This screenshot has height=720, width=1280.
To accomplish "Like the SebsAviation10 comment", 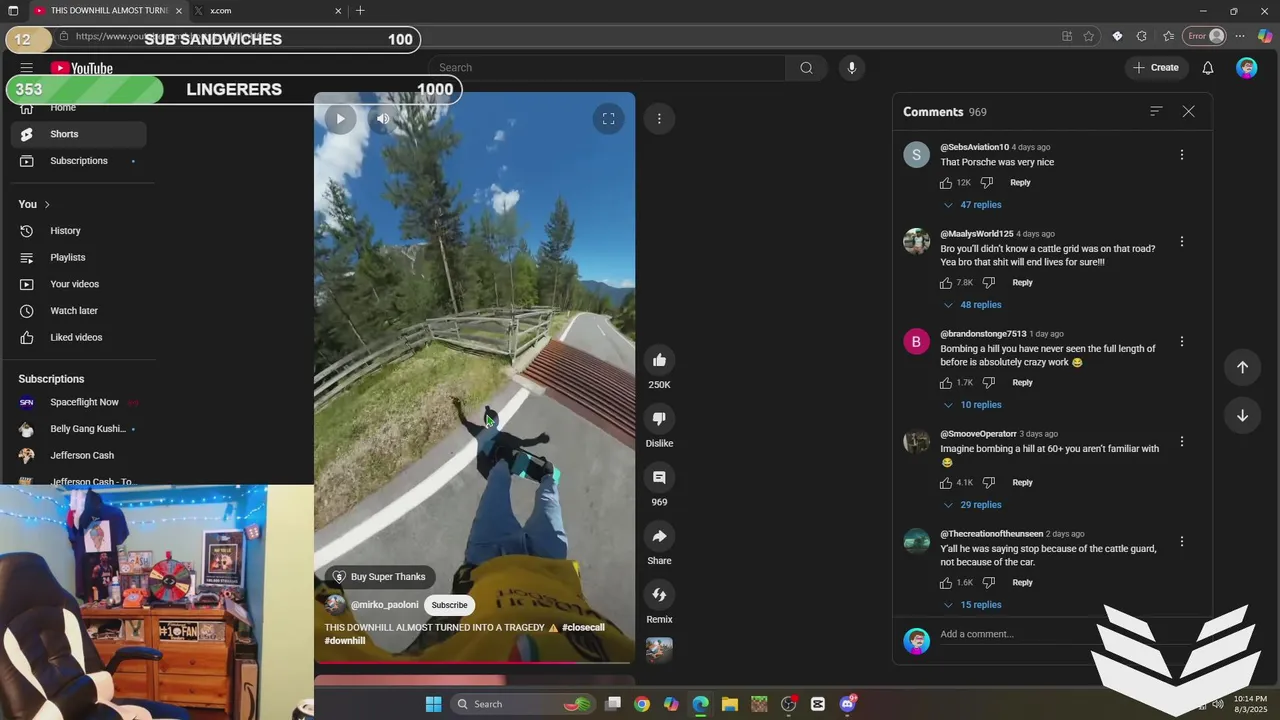I will (946, 183).
